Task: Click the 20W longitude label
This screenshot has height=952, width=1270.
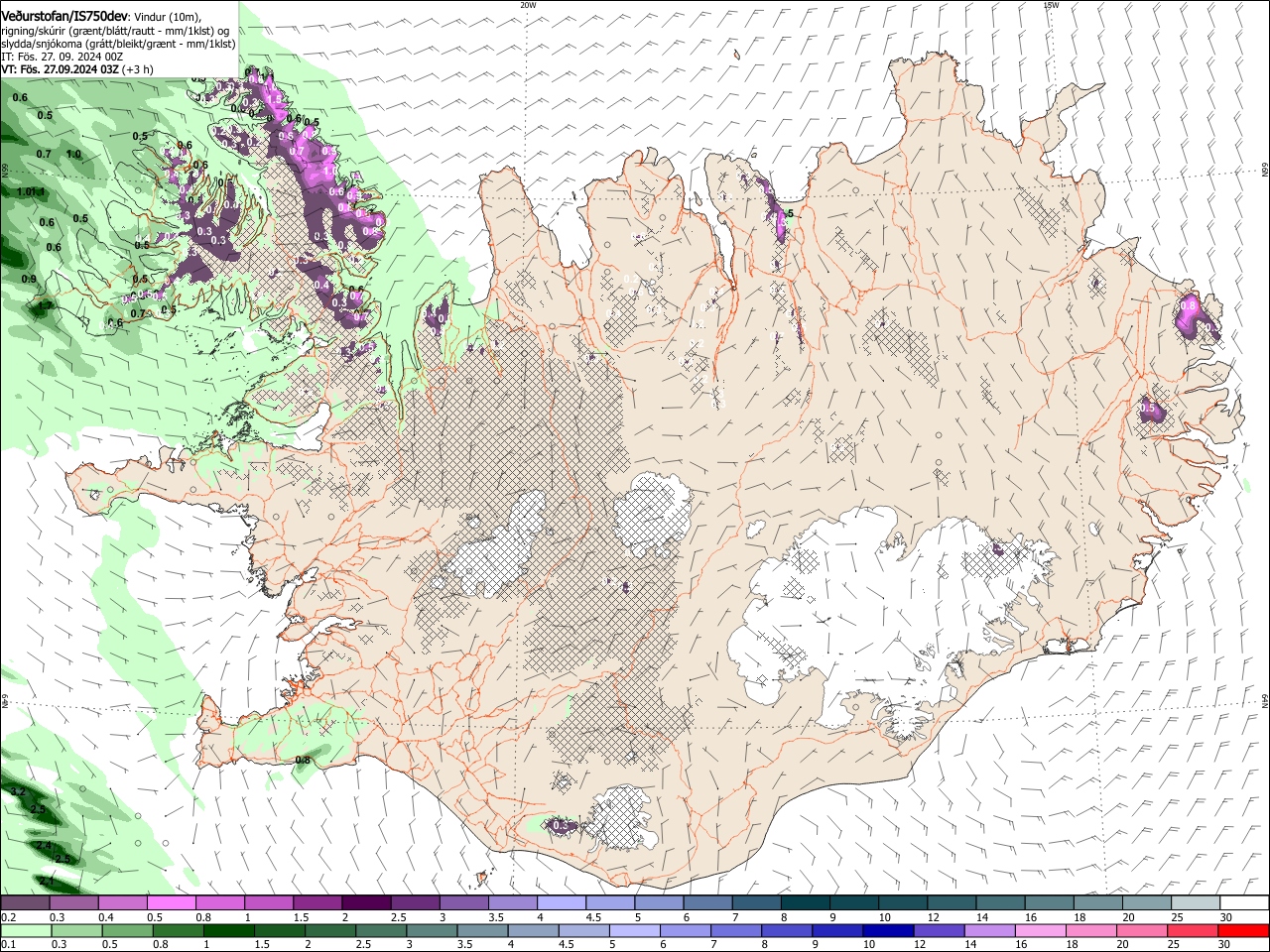Action: (x=528, y=5)
